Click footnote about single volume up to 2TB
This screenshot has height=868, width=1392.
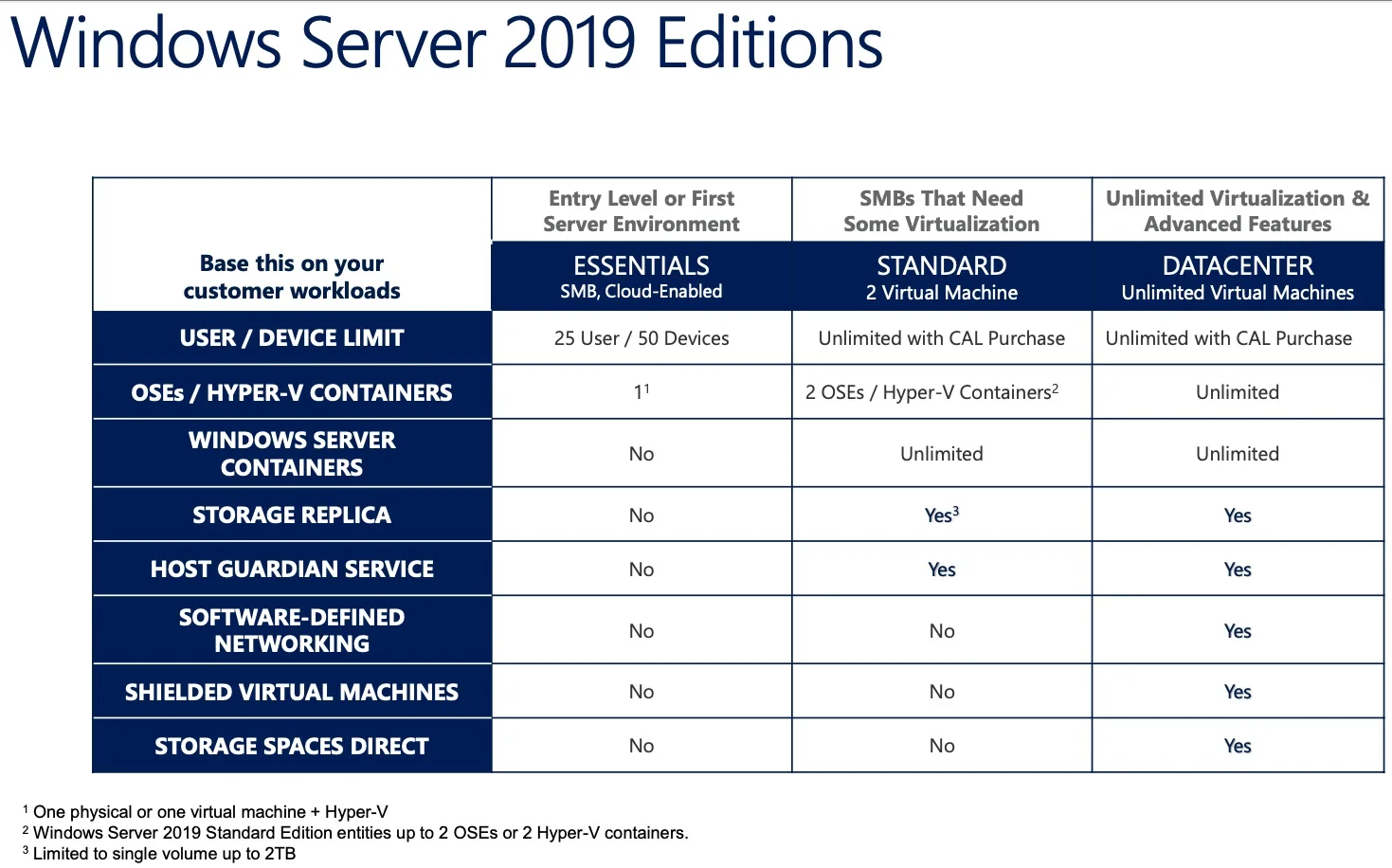pyautogui.click(x=159, y=853)
